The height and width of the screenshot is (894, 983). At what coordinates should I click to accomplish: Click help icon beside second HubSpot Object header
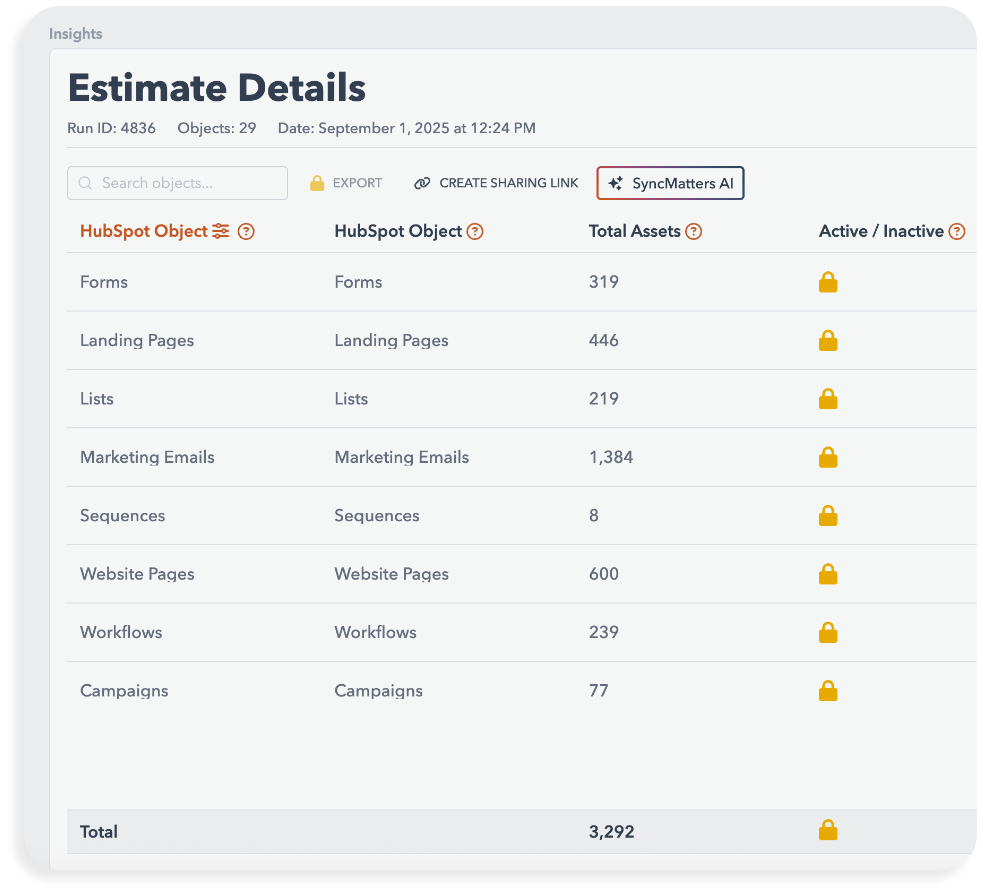point(475,231)
